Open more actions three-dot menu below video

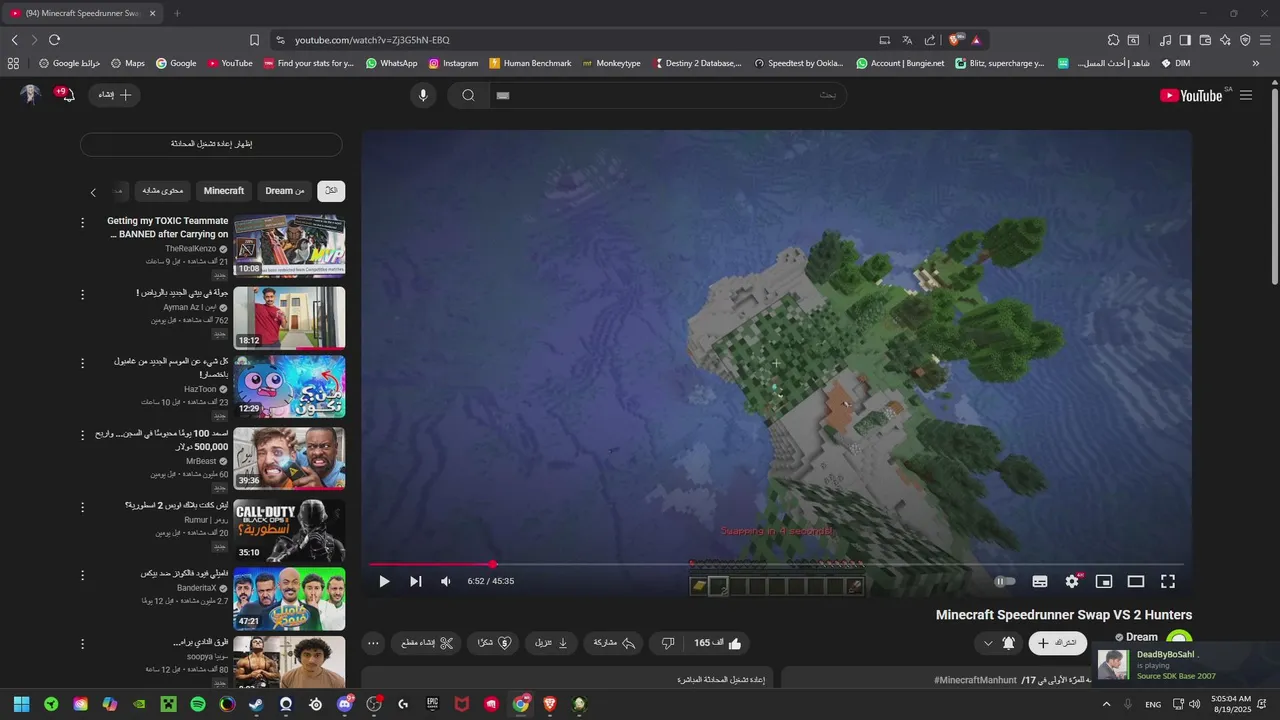pyautogui.click(x=373, y=643)
